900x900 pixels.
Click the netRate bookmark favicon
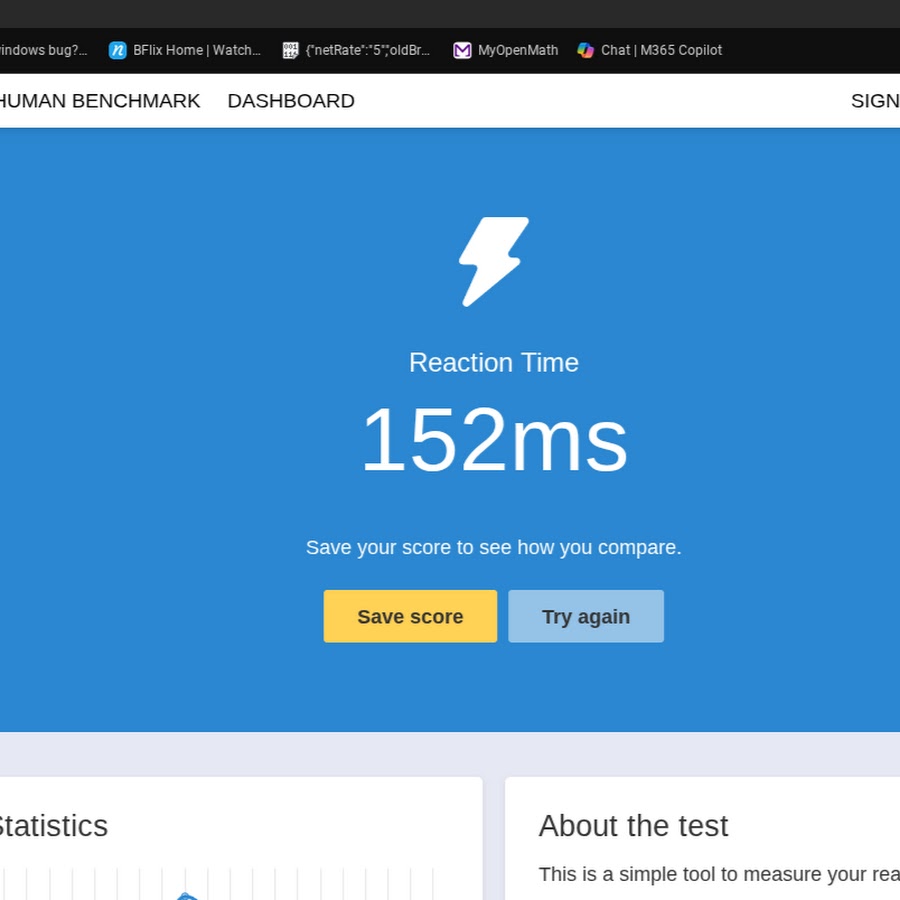290,50
